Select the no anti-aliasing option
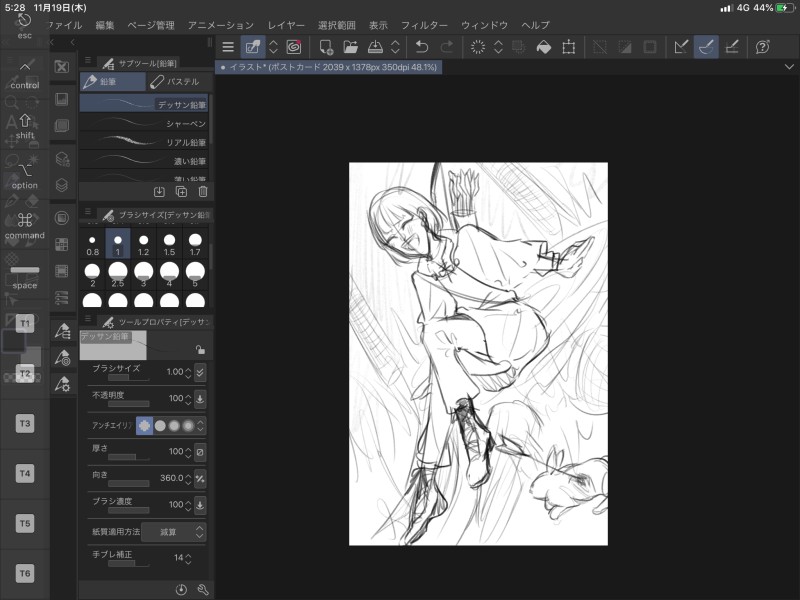The width and height of the screenshot is (800, 600). click(x=144, y=426)
